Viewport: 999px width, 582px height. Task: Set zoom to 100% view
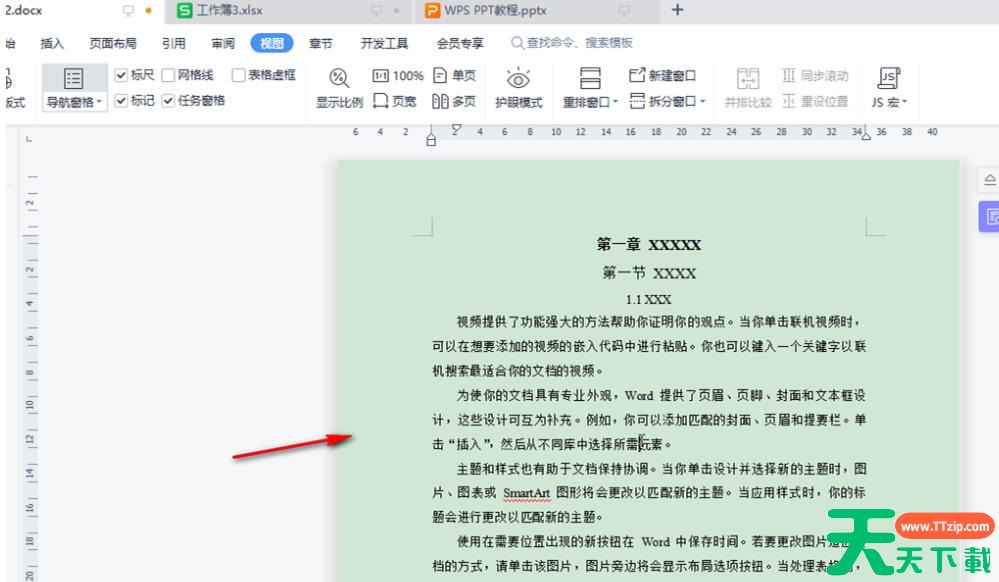(398, 76)
